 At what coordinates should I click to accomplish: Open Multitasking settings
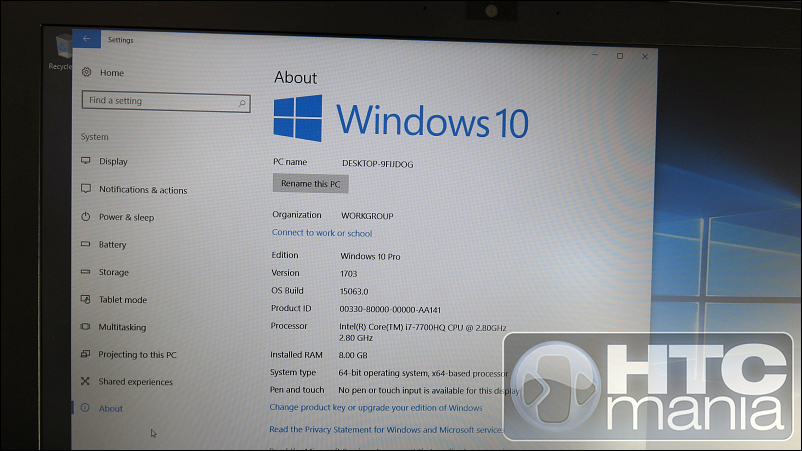tap(122, 327)
